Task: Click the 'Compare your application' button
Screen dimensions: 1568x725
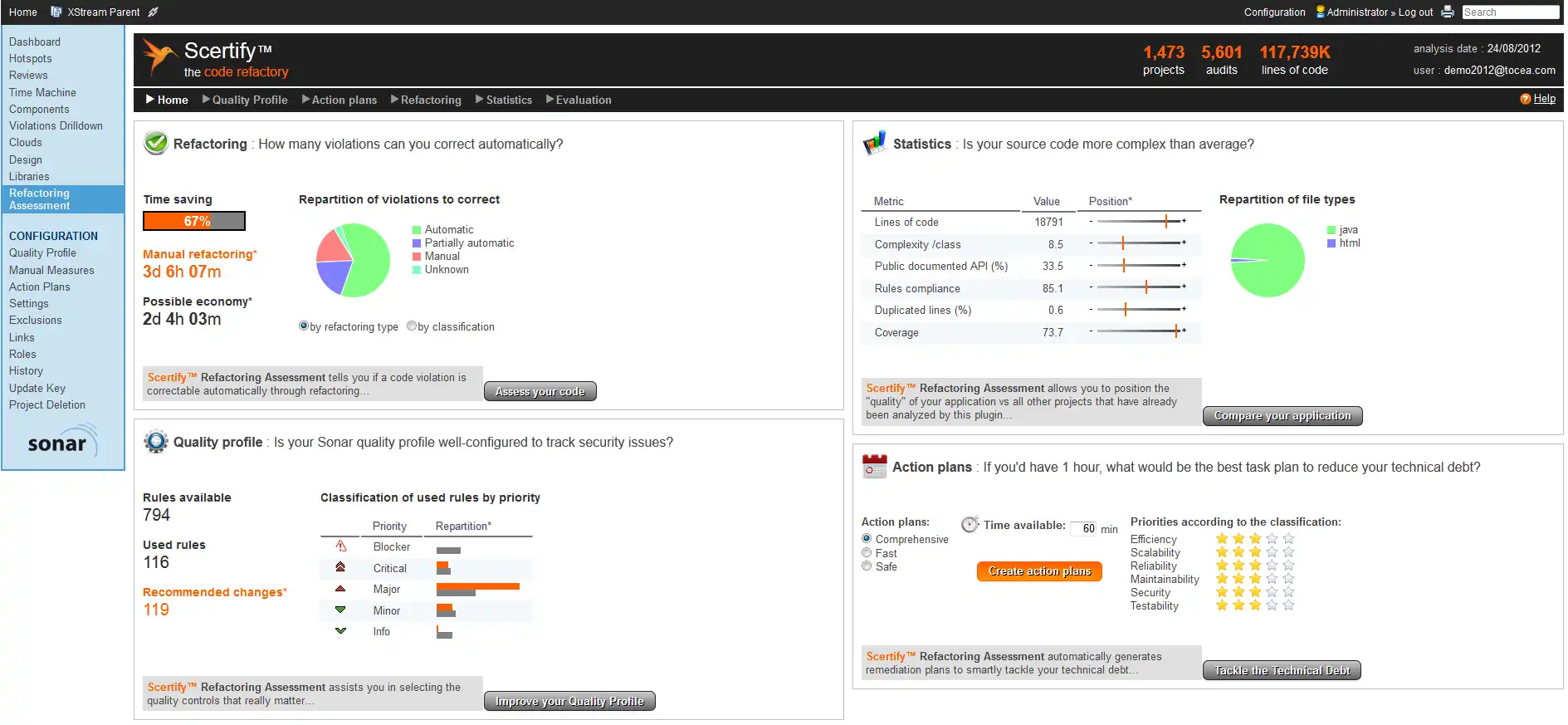Action: (1282, 416)
